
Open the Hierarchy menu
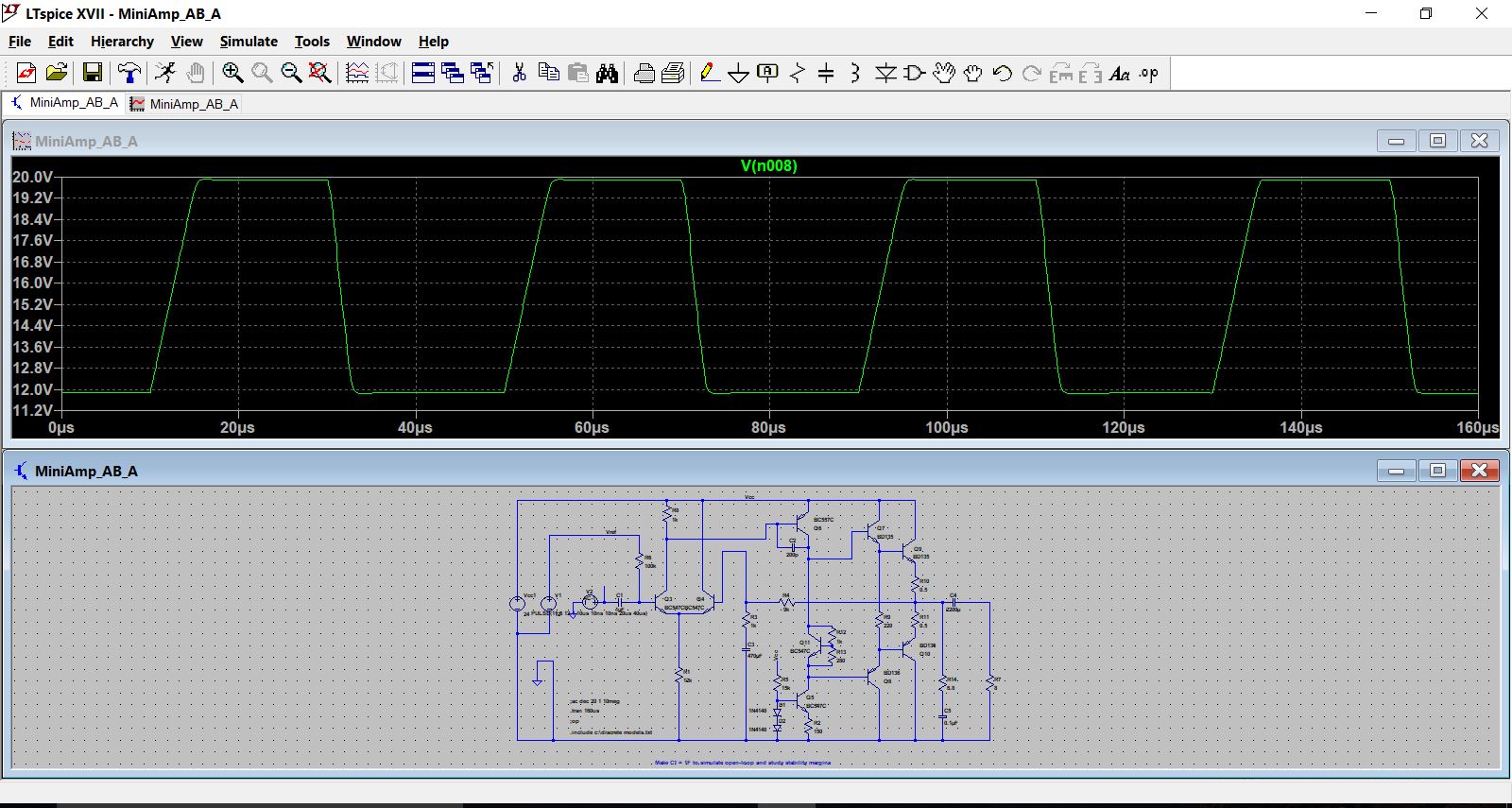coord(122,42)
